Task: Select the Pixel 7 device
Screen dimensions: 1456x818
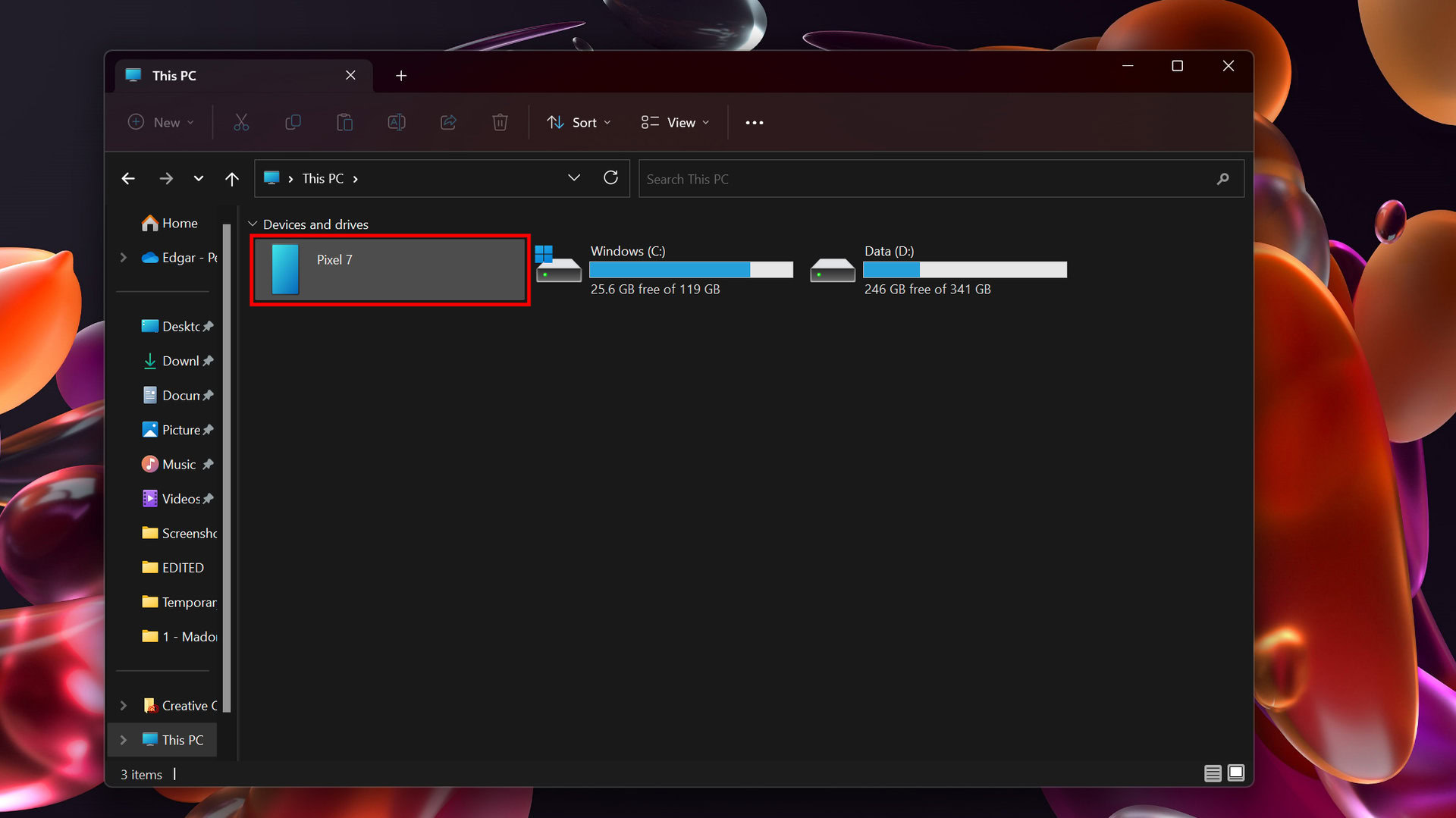Action: [390, 270]
